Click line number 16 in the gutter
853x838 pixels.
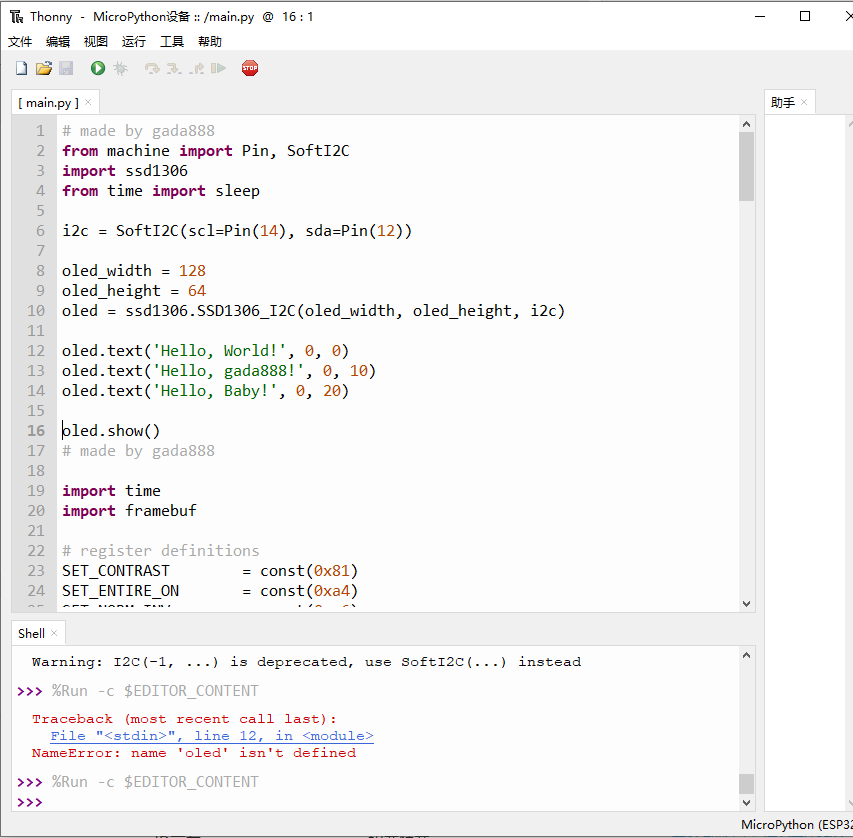click(x=36, y=430)
